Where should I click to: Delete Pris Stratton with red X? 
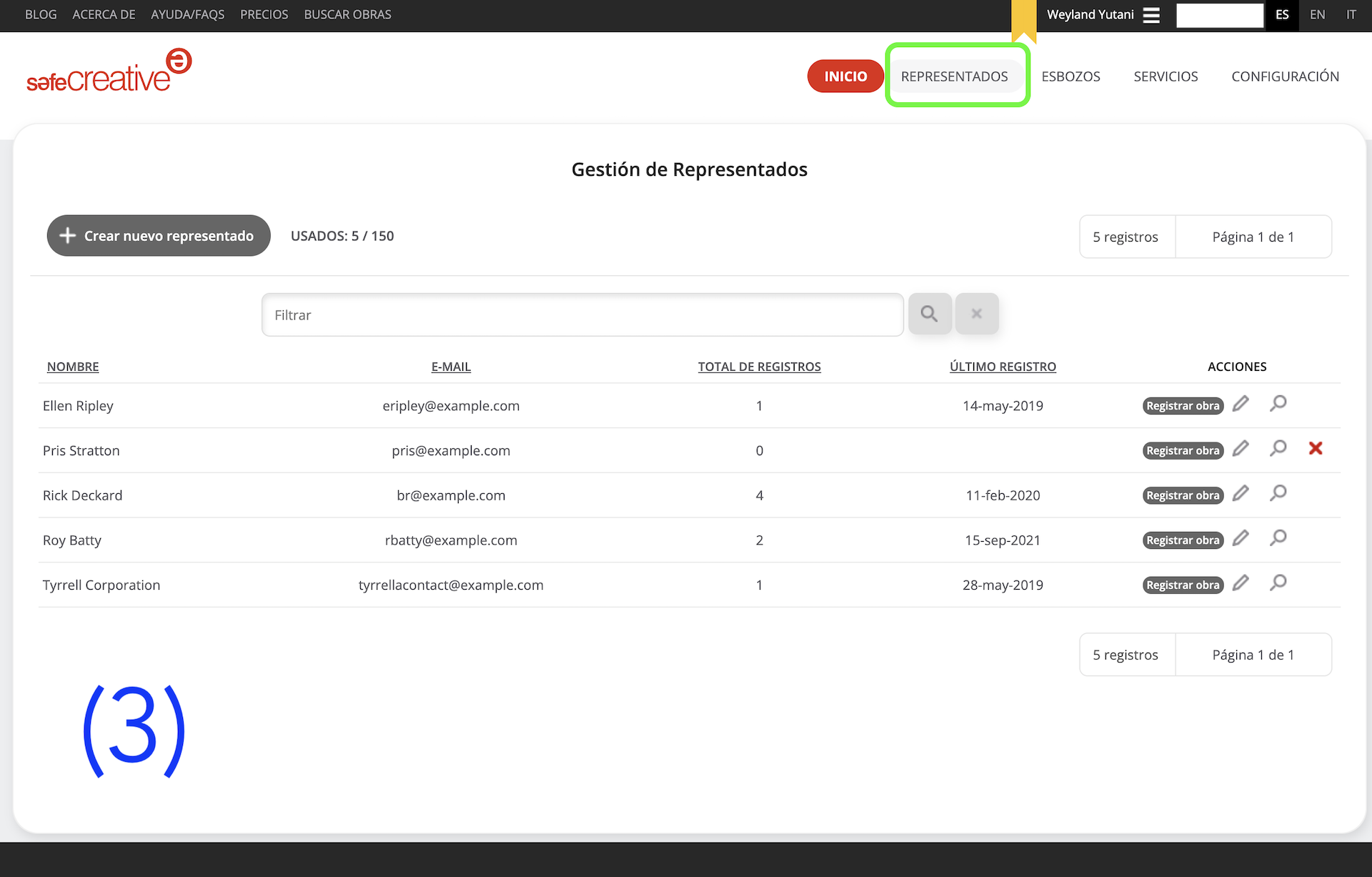click(1315, 448)
